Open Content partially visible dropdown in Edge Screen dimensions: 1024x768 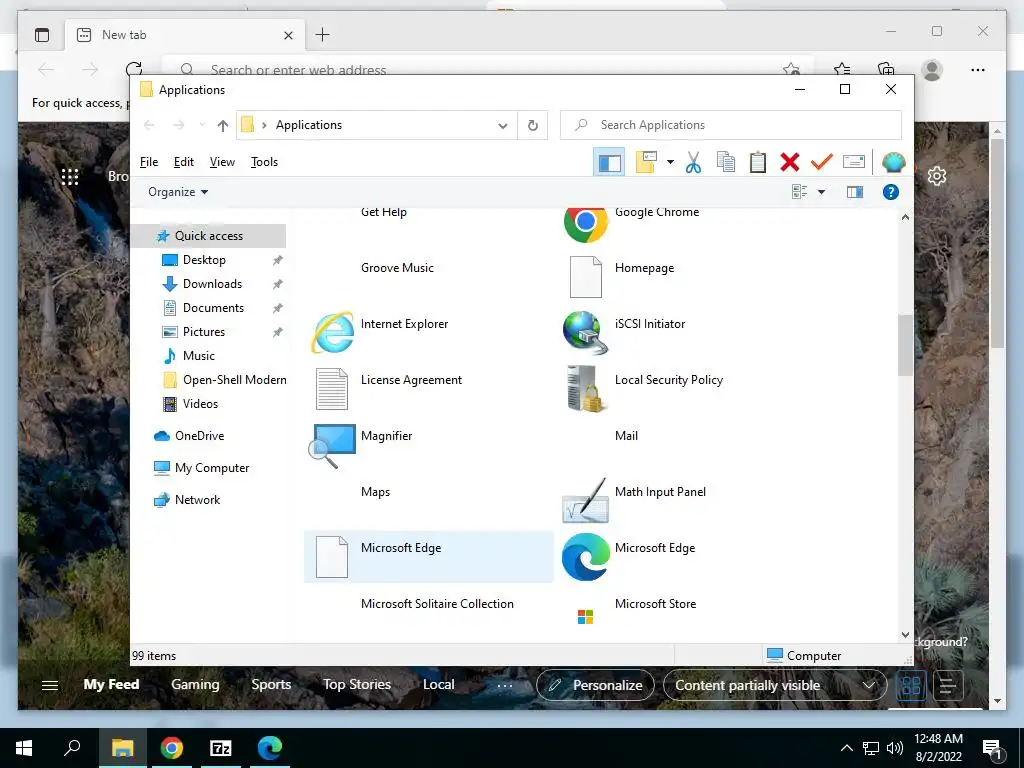775,685
